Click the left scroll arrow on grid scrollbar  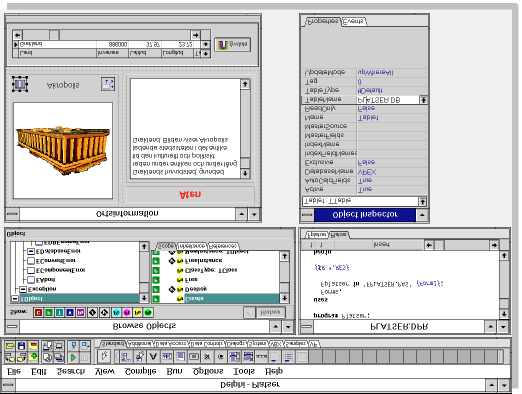coord(18,35)
